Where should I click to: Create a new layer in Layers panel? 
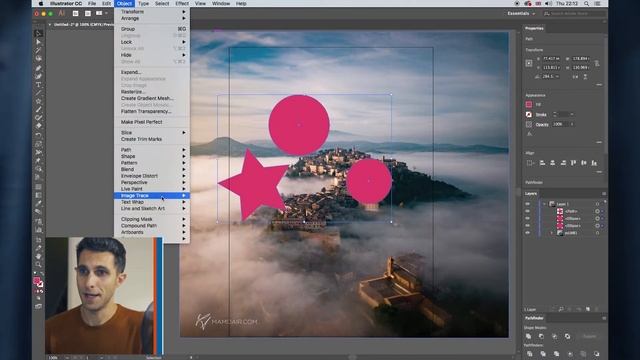point(588,309)
